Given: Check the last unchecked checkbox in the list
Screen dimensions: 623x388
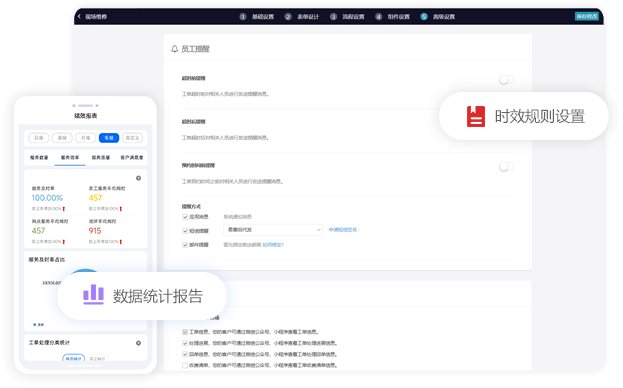Looking at the screenshot, I should click(185, 365).
